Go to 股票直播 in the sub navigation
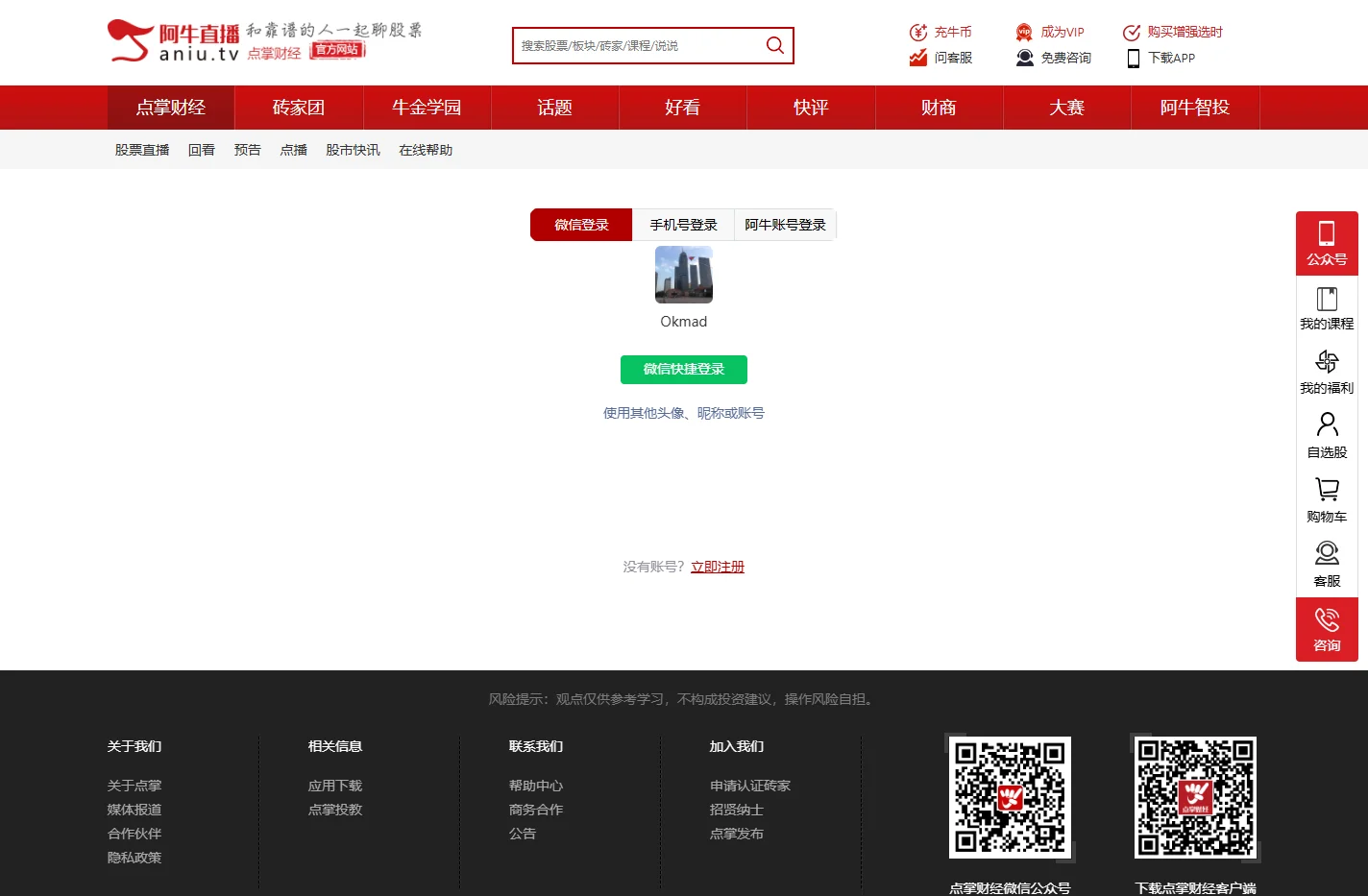This screenshot has width=1368, height=896. 142,150
